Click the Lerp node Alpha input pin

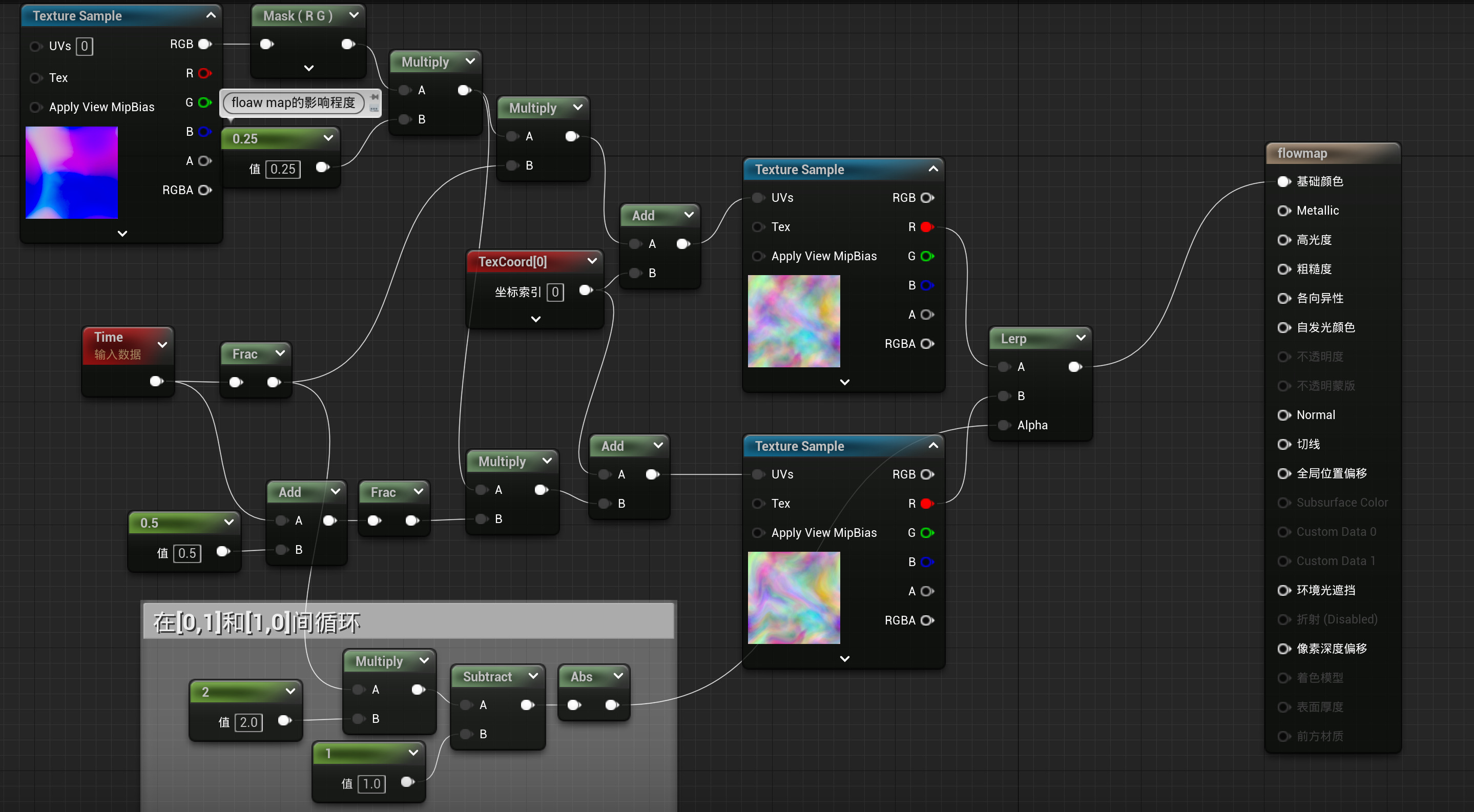click(1004, 425)
